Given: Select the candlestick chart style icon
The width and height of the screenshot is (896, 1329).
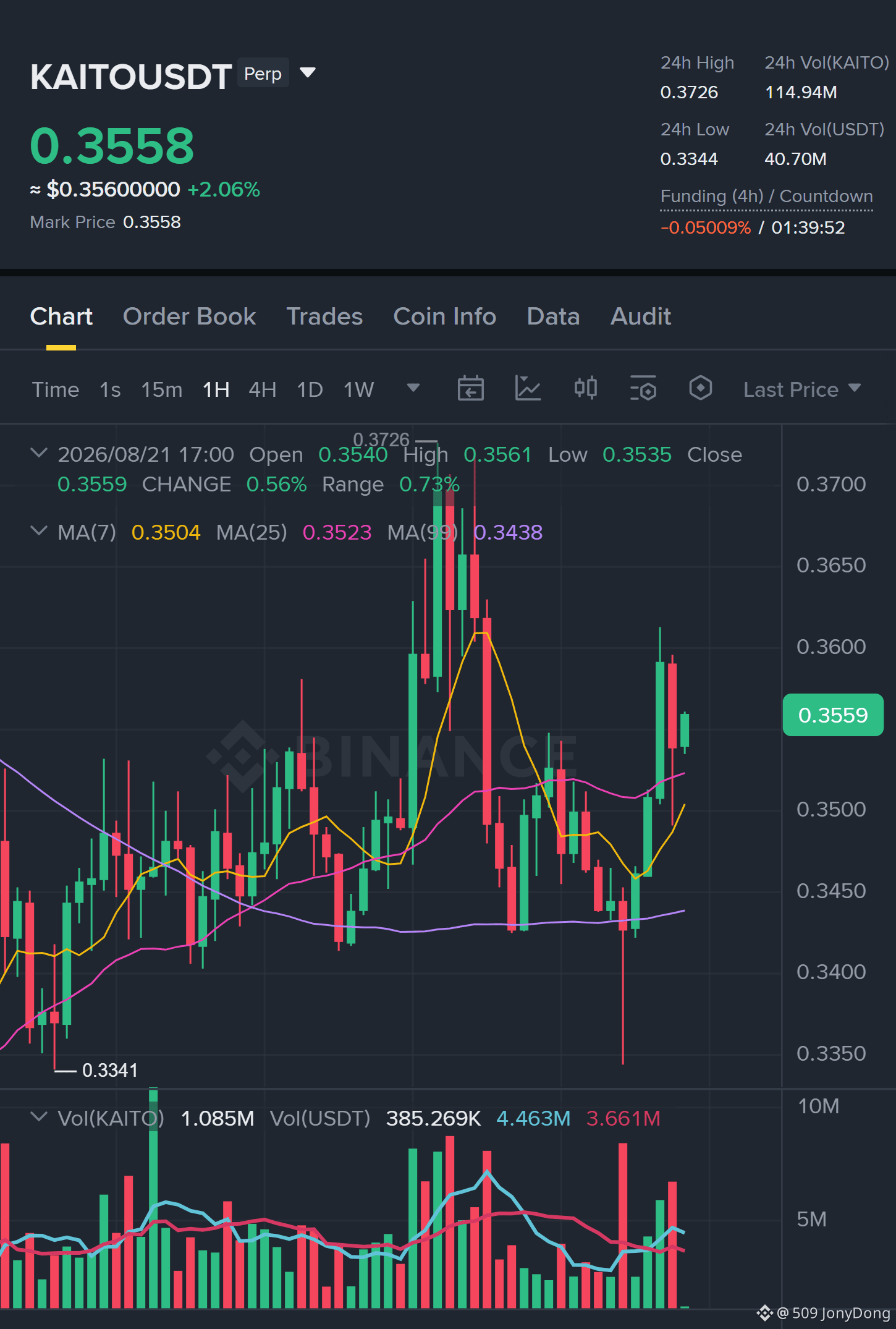Looking at the screenshot, I should tap(585, 389).
